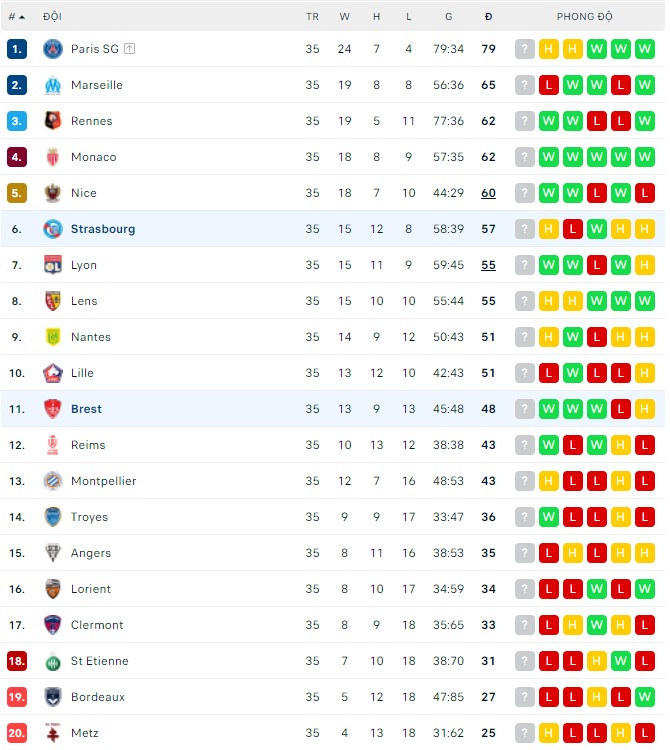Image resolution: width=670 pixels, height=750 pixels.
Task: Click the Lille club crest
Action: (53, 373)
